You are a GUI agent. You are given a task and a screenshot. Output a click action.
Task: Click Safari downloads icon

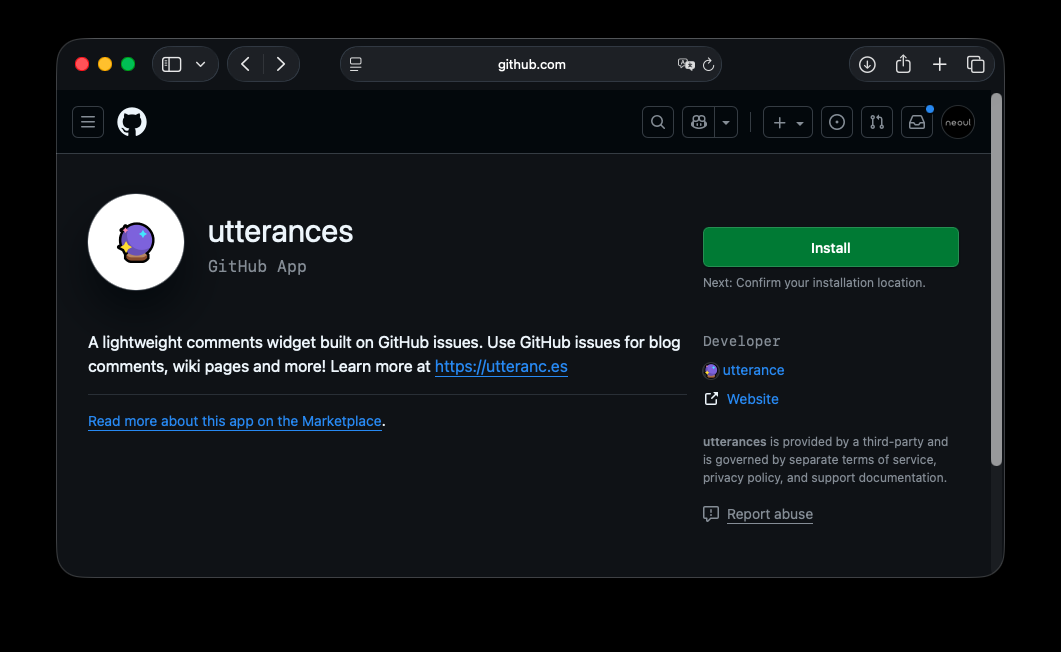pos(867,64)
